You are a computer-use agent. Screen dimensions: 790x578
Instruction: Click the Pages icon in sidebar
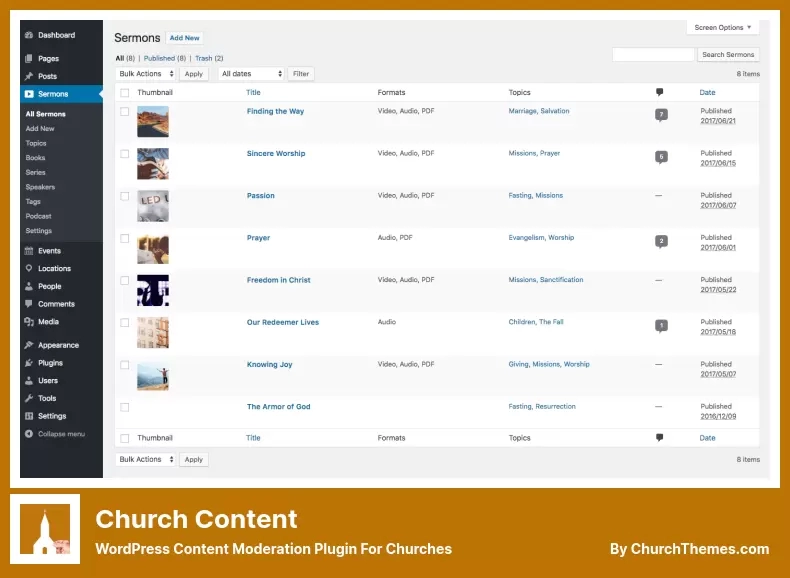pyautogui.click(x=29, y=58)
